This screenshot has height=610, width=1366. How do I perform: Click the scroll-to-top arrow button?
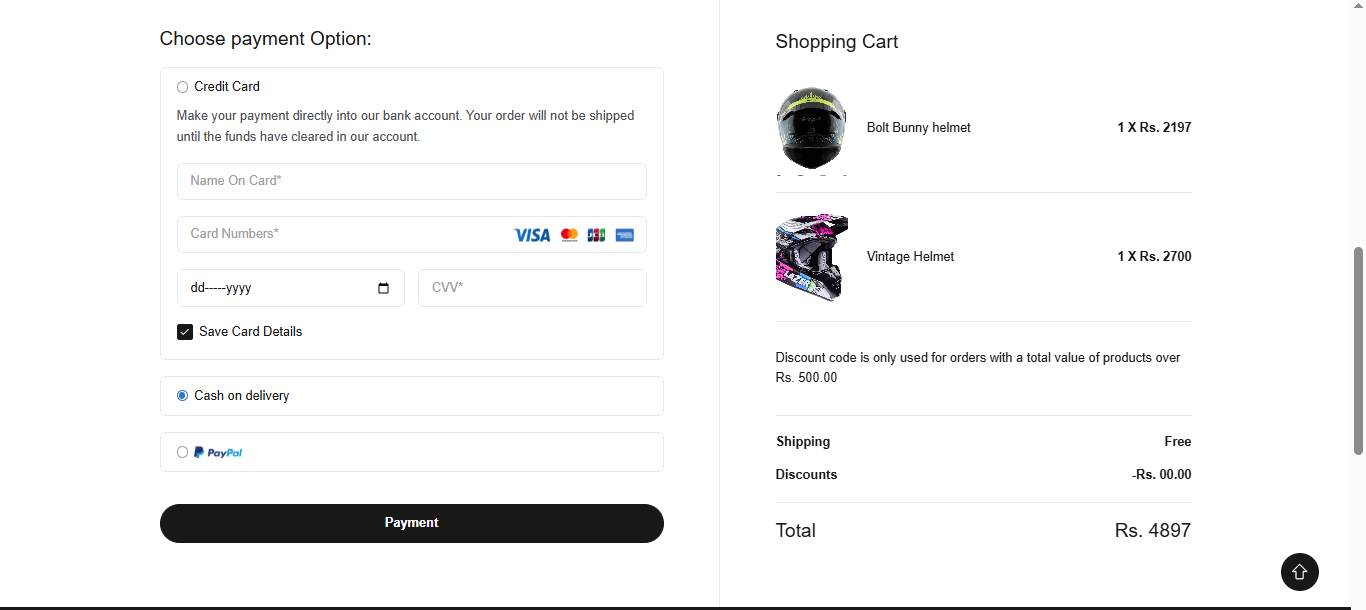[x=1299, y=572]
